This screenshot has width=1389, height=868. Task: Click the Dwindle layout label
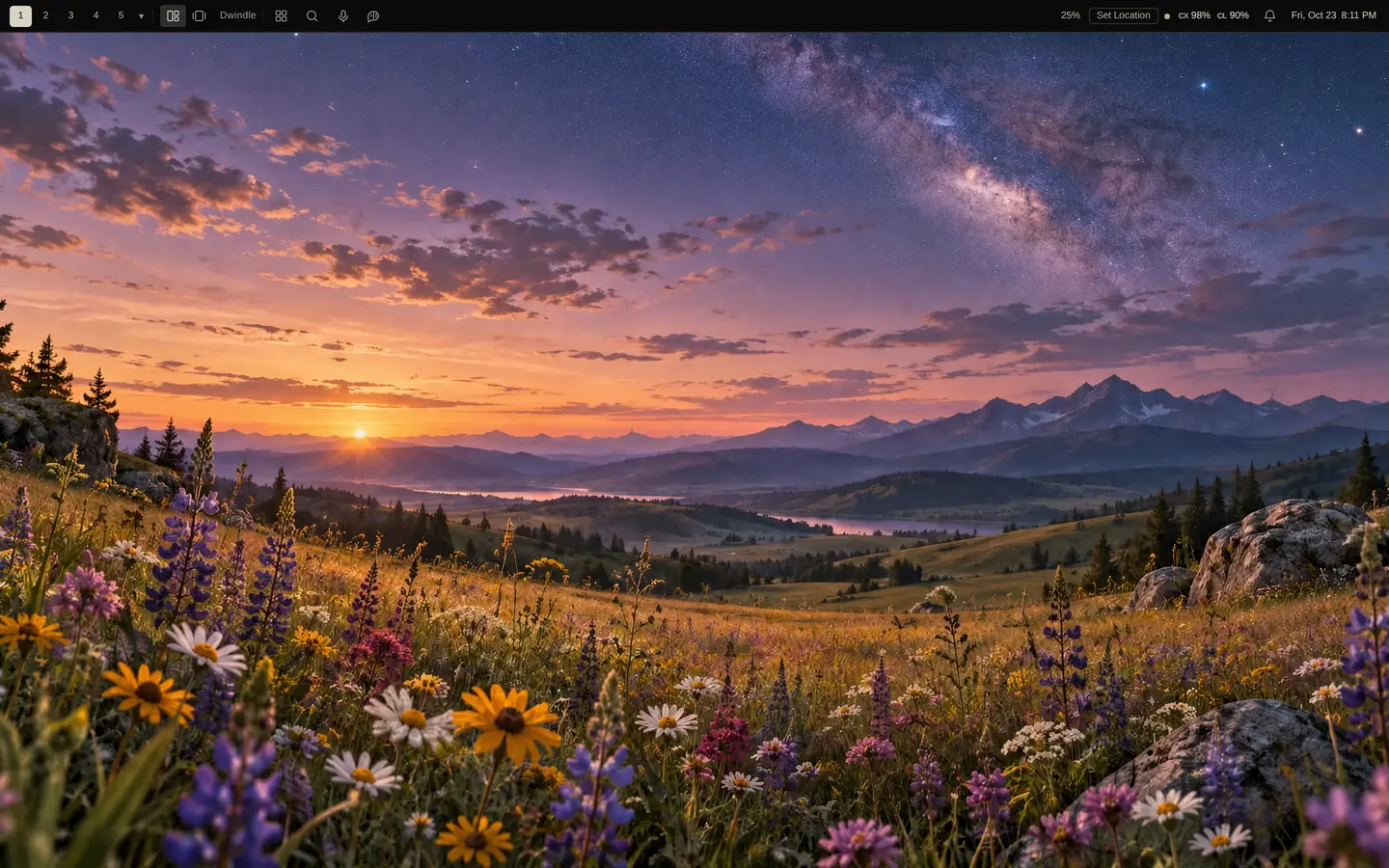coord(237,15)
